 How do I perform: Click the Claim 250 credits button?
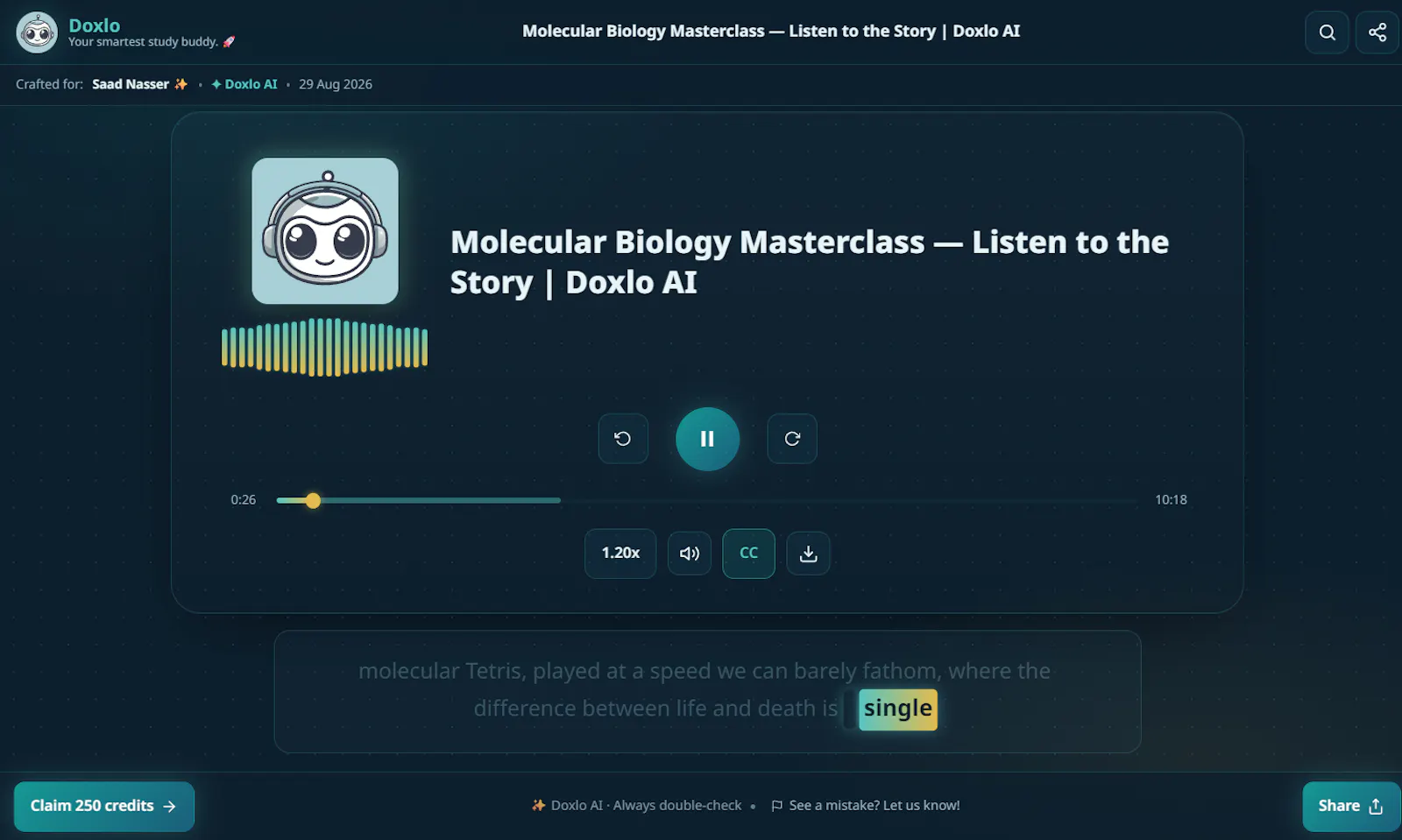coord(104,806)
